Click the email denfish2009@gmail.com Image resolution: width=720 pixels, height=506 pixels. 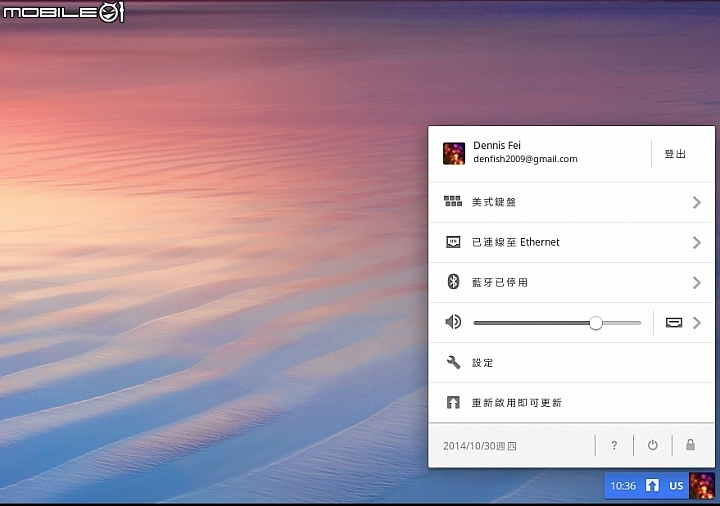525,159
